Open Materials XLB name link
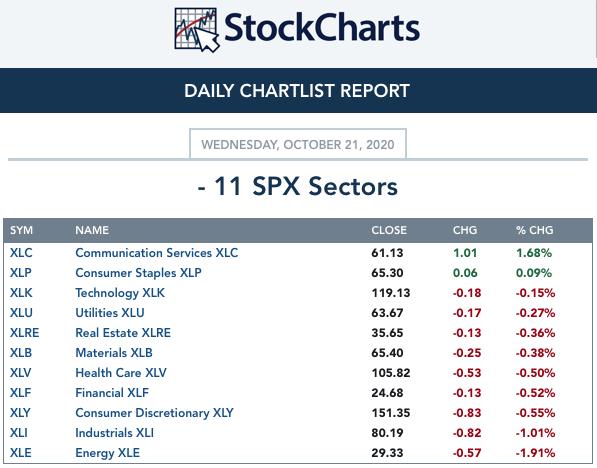Image resolution: width=597 pixels, height=468 pixels. click(x=114, y=353)
